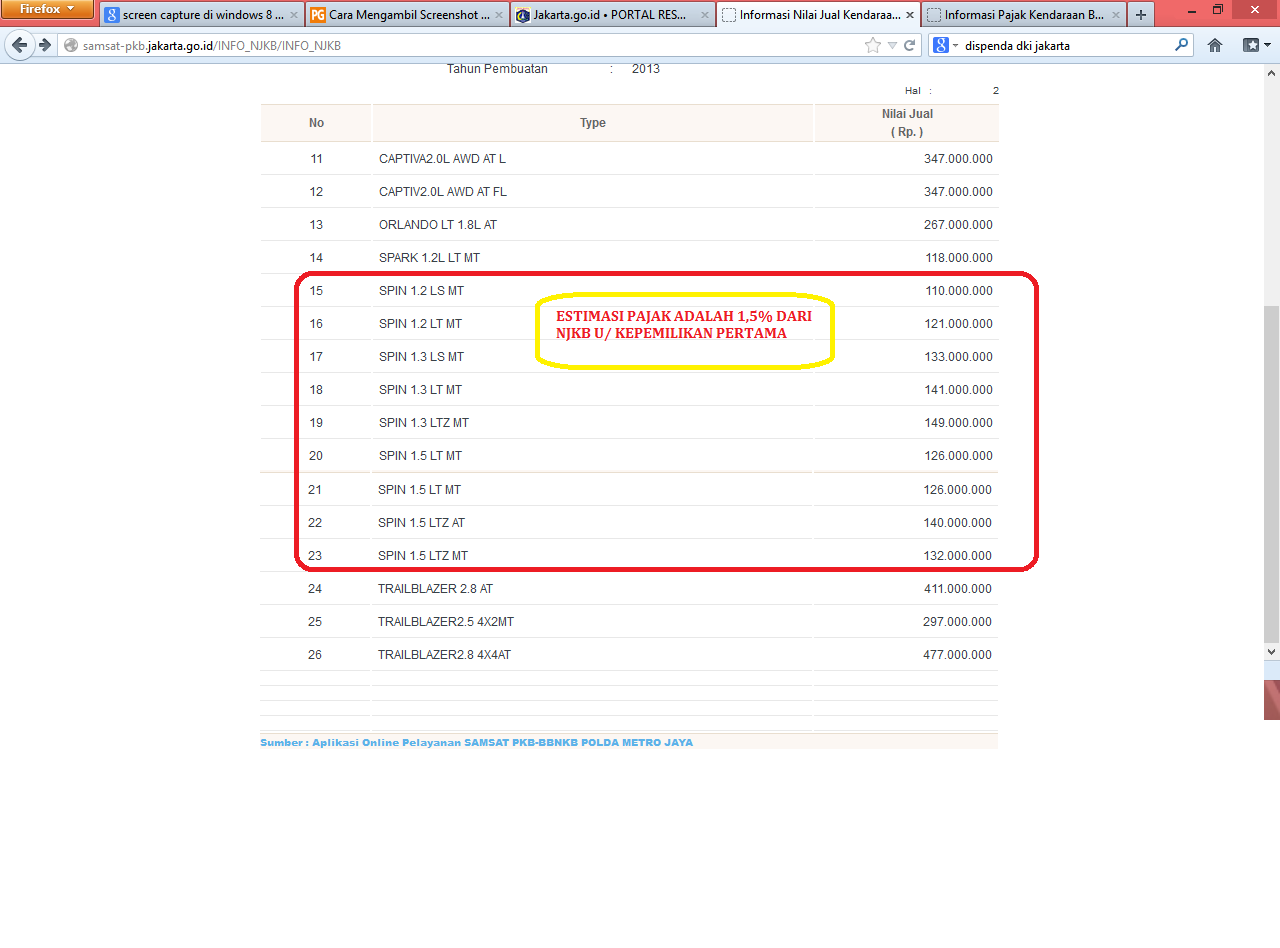Click 'ORLANDO LT 1.8L AT' row text
The image size is (1280, 948).
click(x=438, y=225)
